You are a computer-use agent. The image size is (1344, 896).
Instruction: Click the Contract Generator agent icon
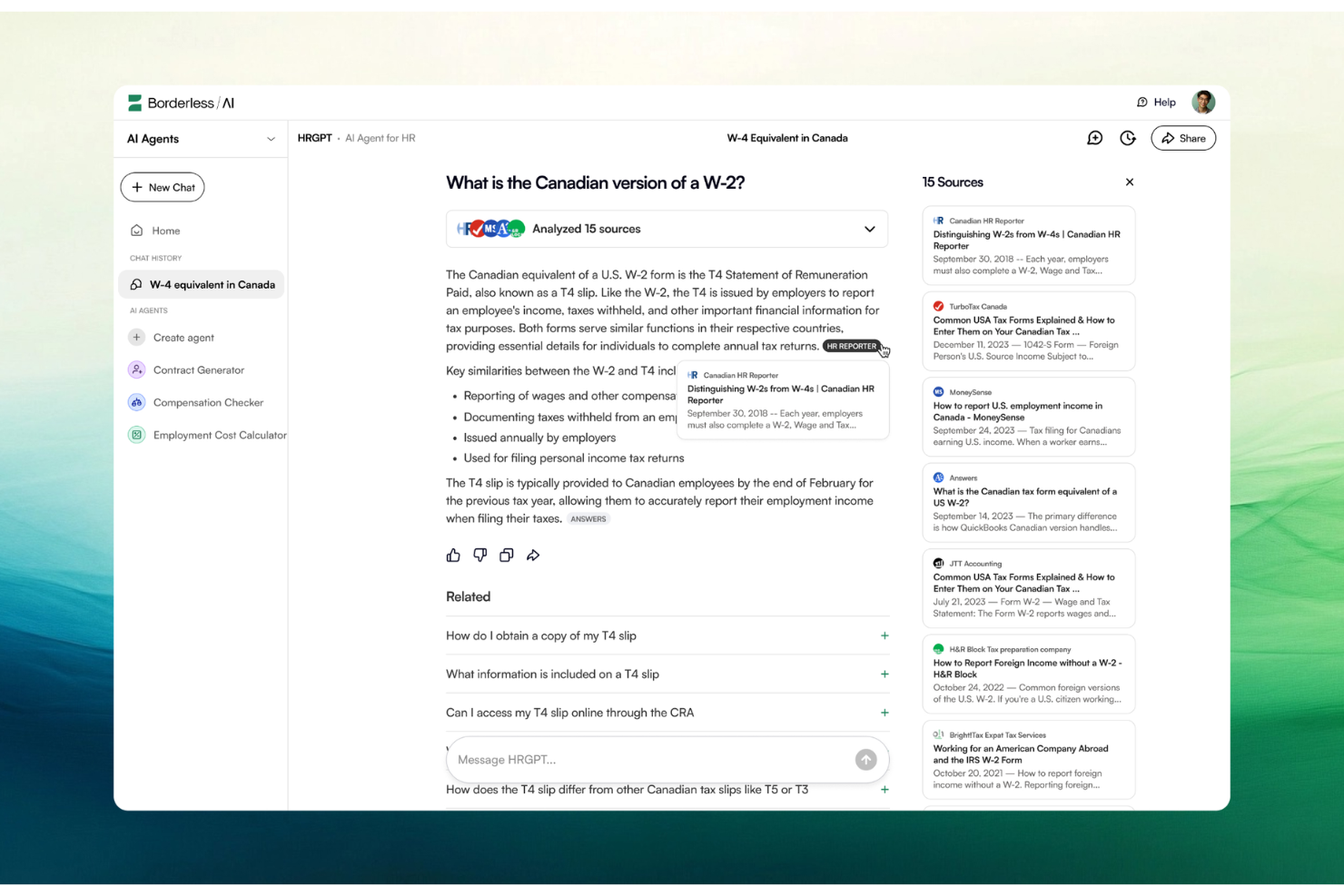pyautogui.click(x=136, y=370)
